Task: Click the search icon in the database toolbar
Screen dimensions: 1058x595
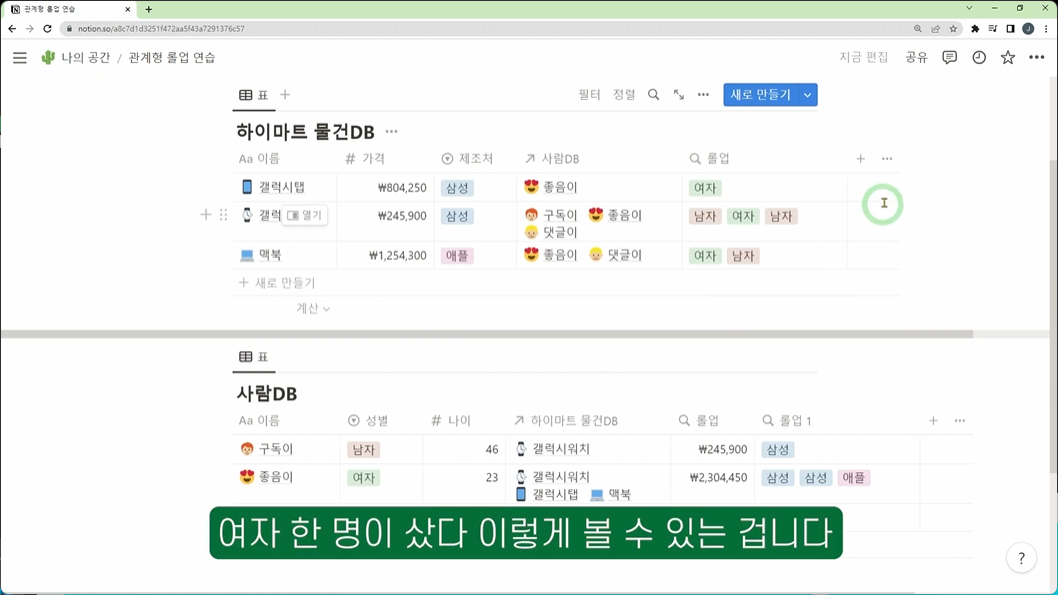Action: 653,95
